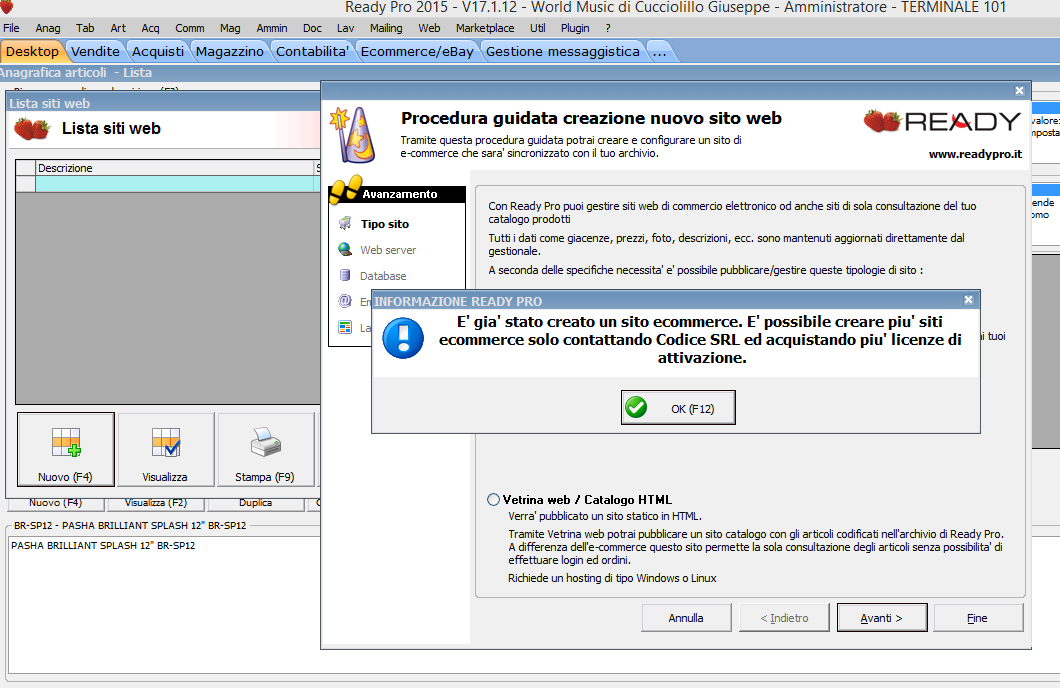
Task: Close the website creation wizard window
Action: (1019, 91)
